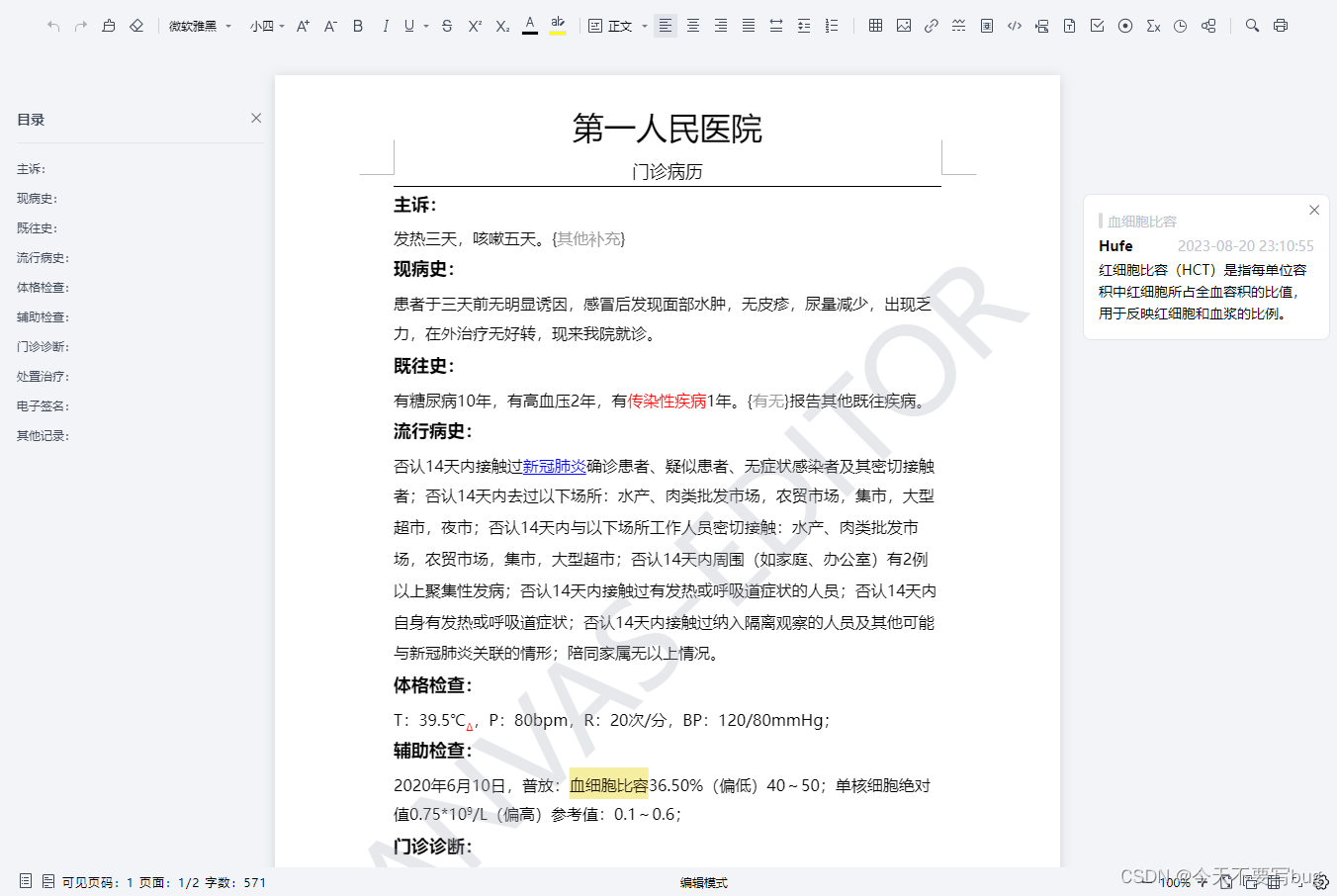Undo the last edit
The image size is (1337, 896).
[x=53, y=26]
